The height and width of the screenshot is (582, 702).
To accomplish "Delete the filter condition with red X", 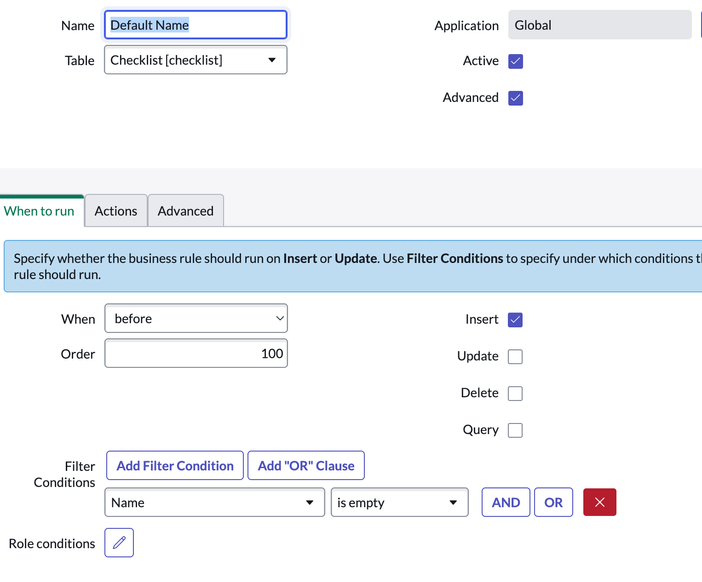I will click(600, 502).
